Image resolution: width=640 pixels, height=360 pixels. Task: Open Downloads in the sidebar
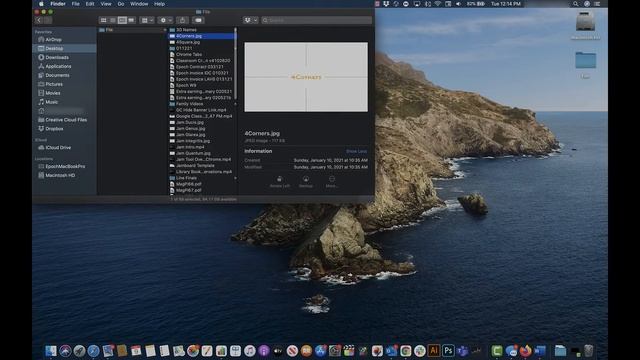[57, 58]
